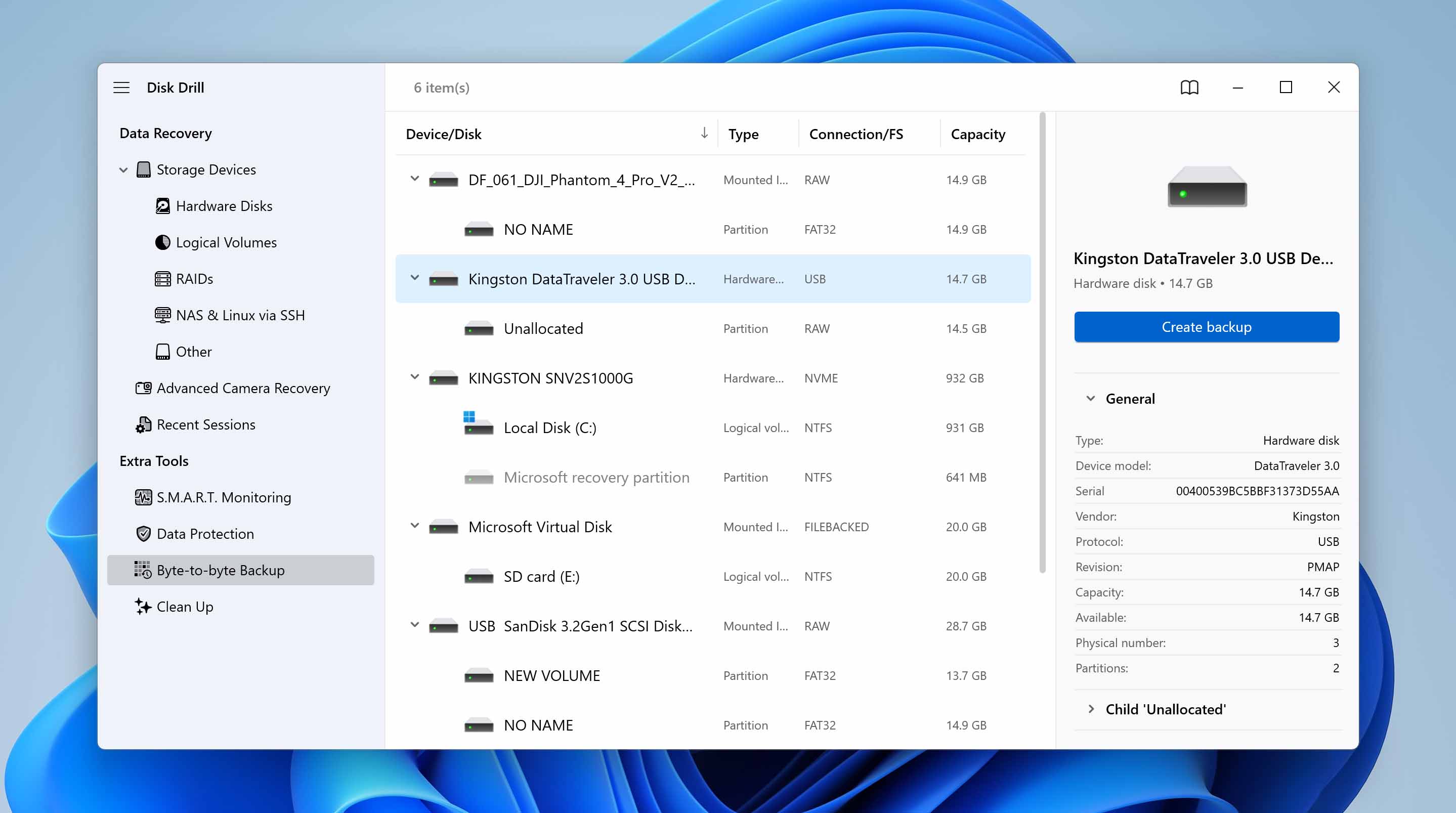Expand the Child 'Unallocated' section
This screenshot has height=813, width=1456.
point(1091,709)
